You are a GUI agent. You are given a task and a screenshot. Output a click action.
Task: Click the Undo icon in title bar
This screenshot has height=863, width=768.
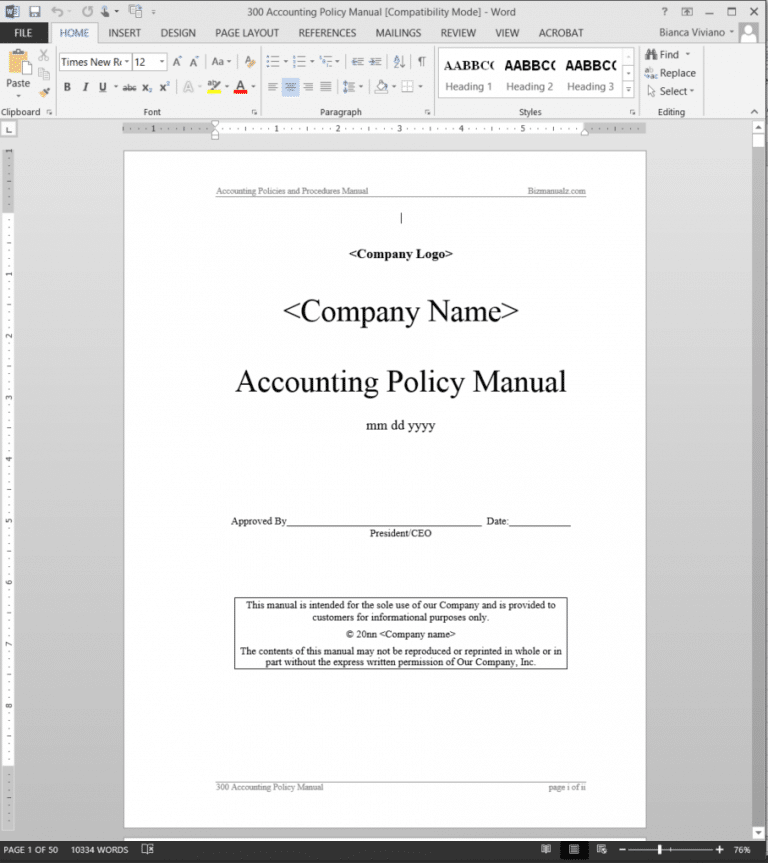(57, 12)
